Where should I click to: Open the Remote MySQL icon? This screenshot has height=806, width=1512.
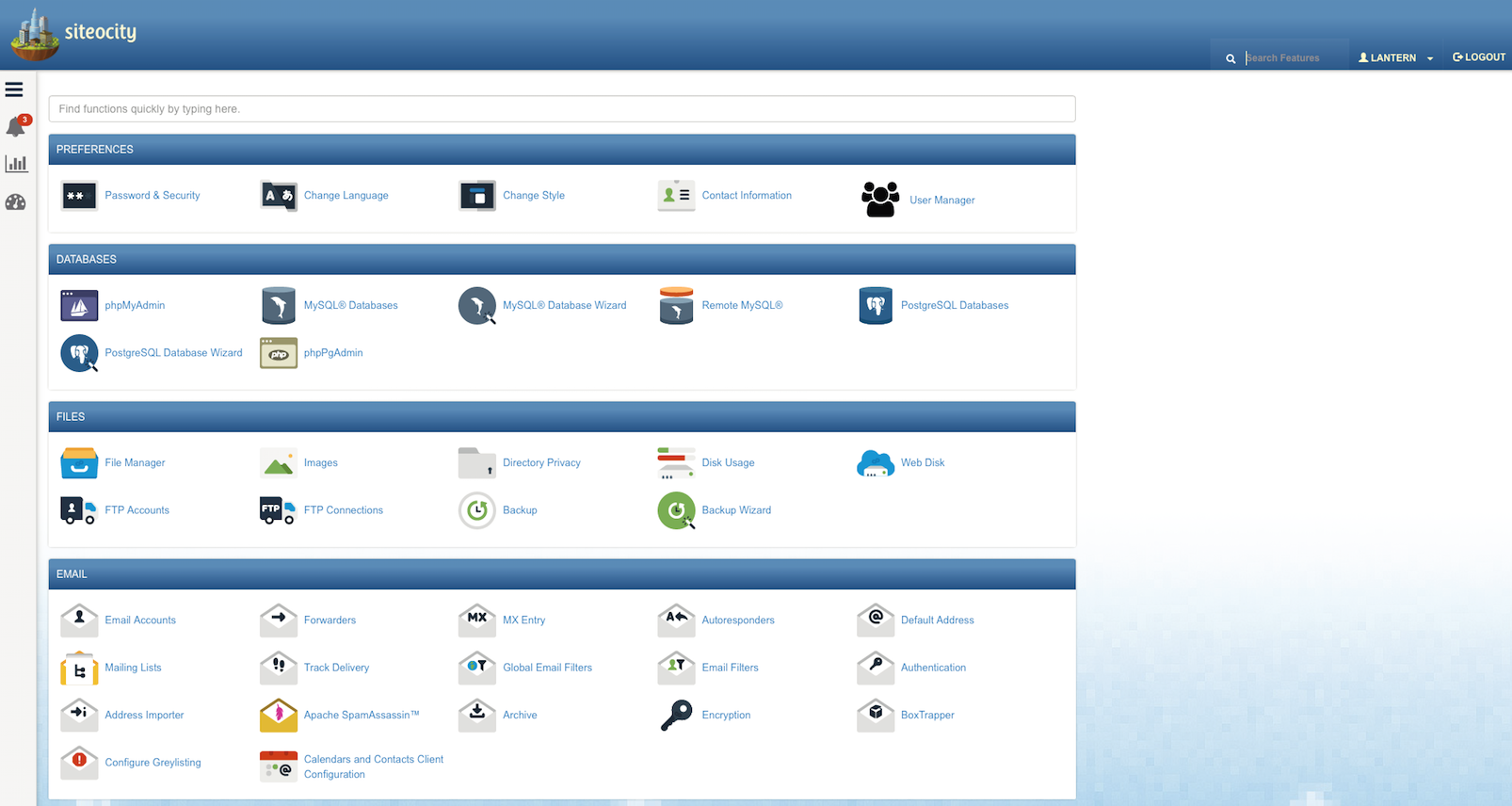[676, 305]
